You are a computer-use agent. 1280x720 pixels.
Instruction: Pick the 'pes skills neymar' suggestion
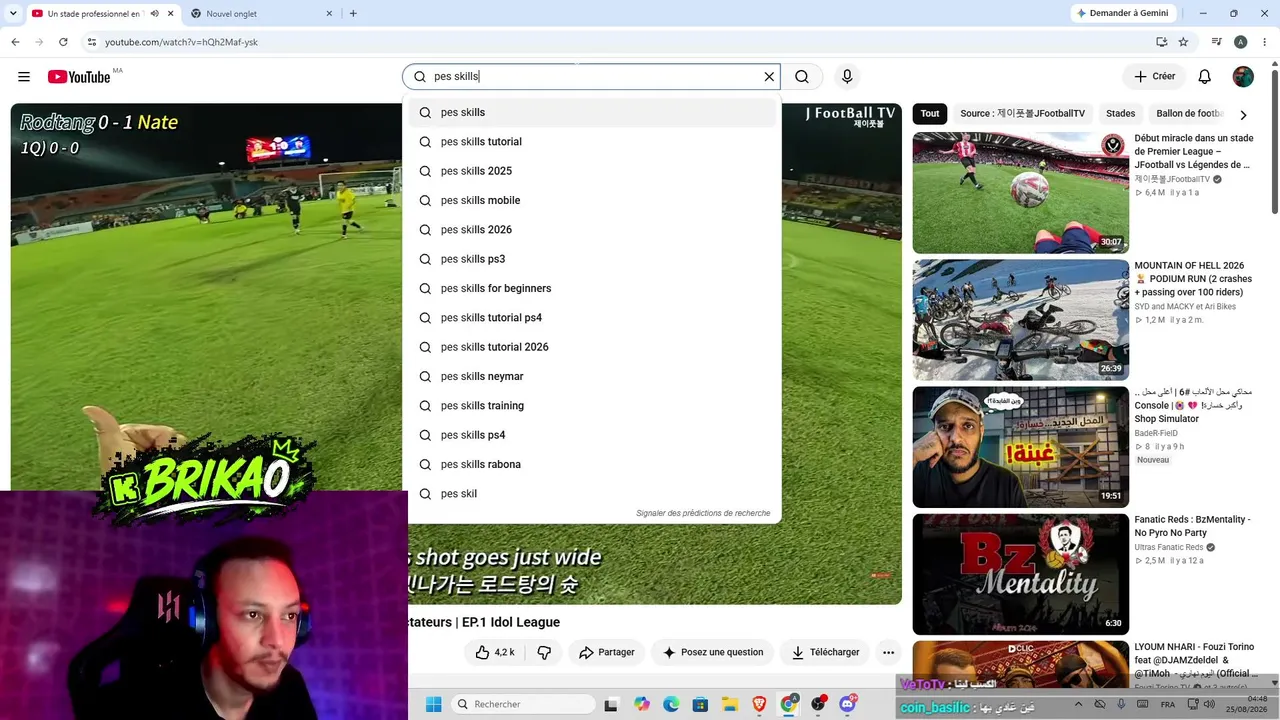[592, 376]
